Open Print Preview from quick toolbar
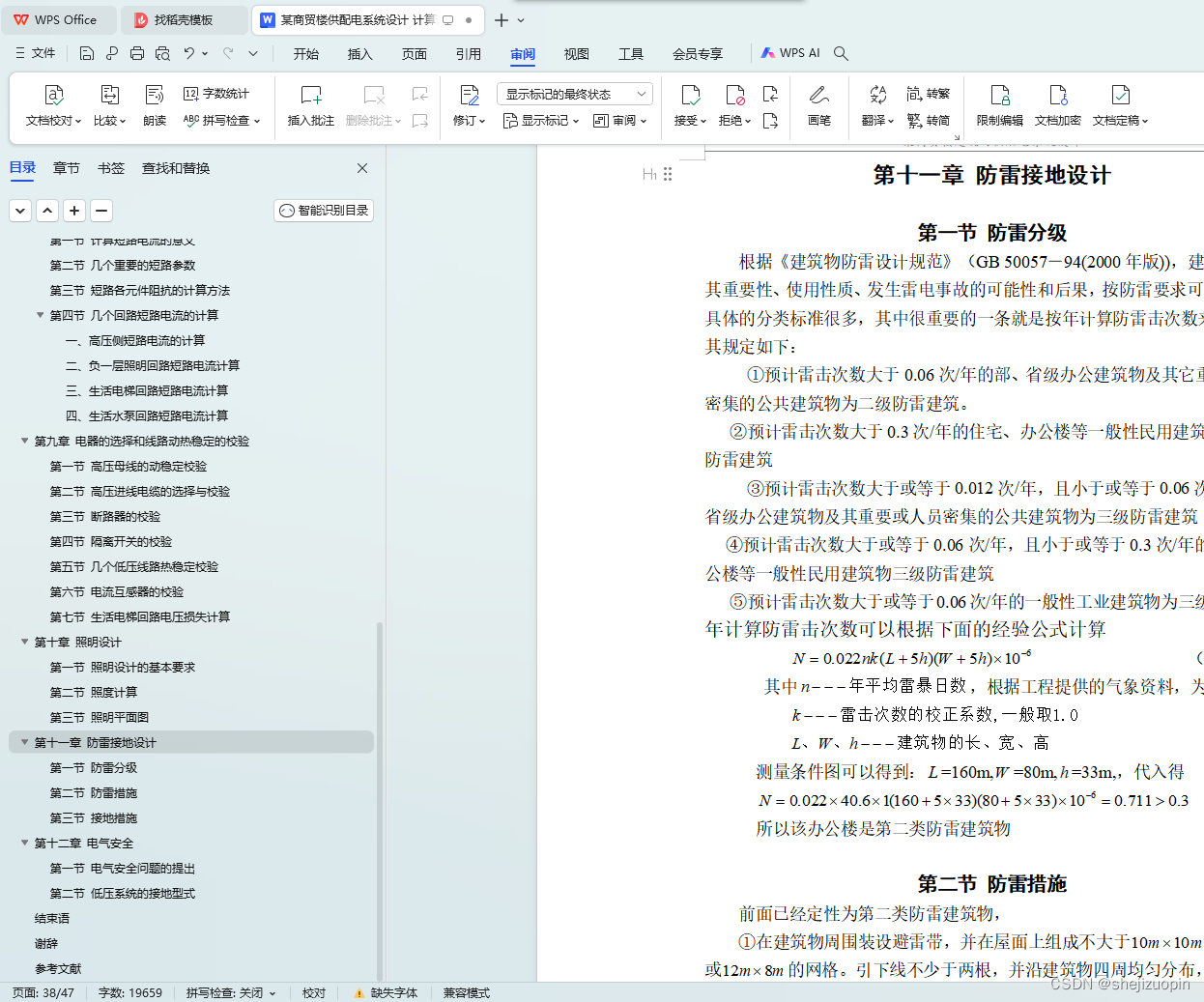1204x1002 pixels. pyautogui.click(x=162, y=53)
